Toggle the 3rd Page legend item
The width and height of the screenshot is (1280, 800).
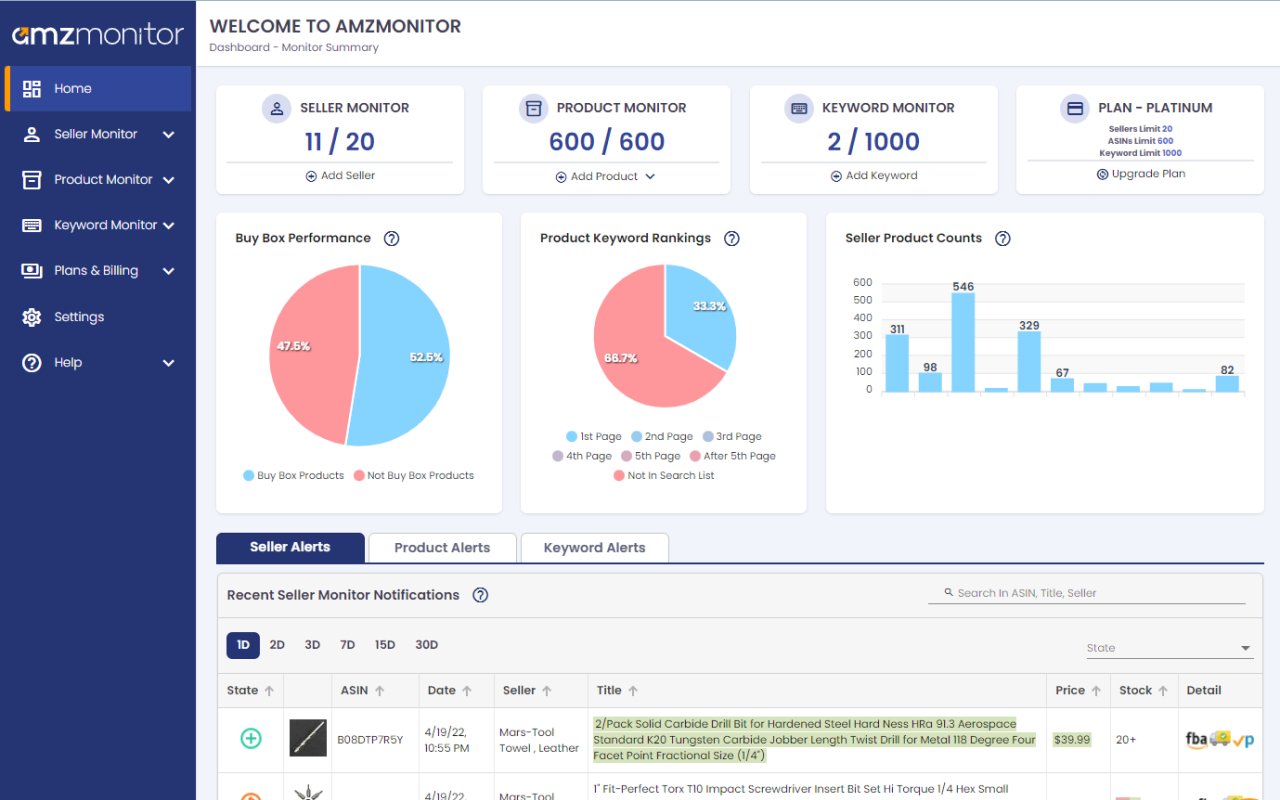point(732,437)
